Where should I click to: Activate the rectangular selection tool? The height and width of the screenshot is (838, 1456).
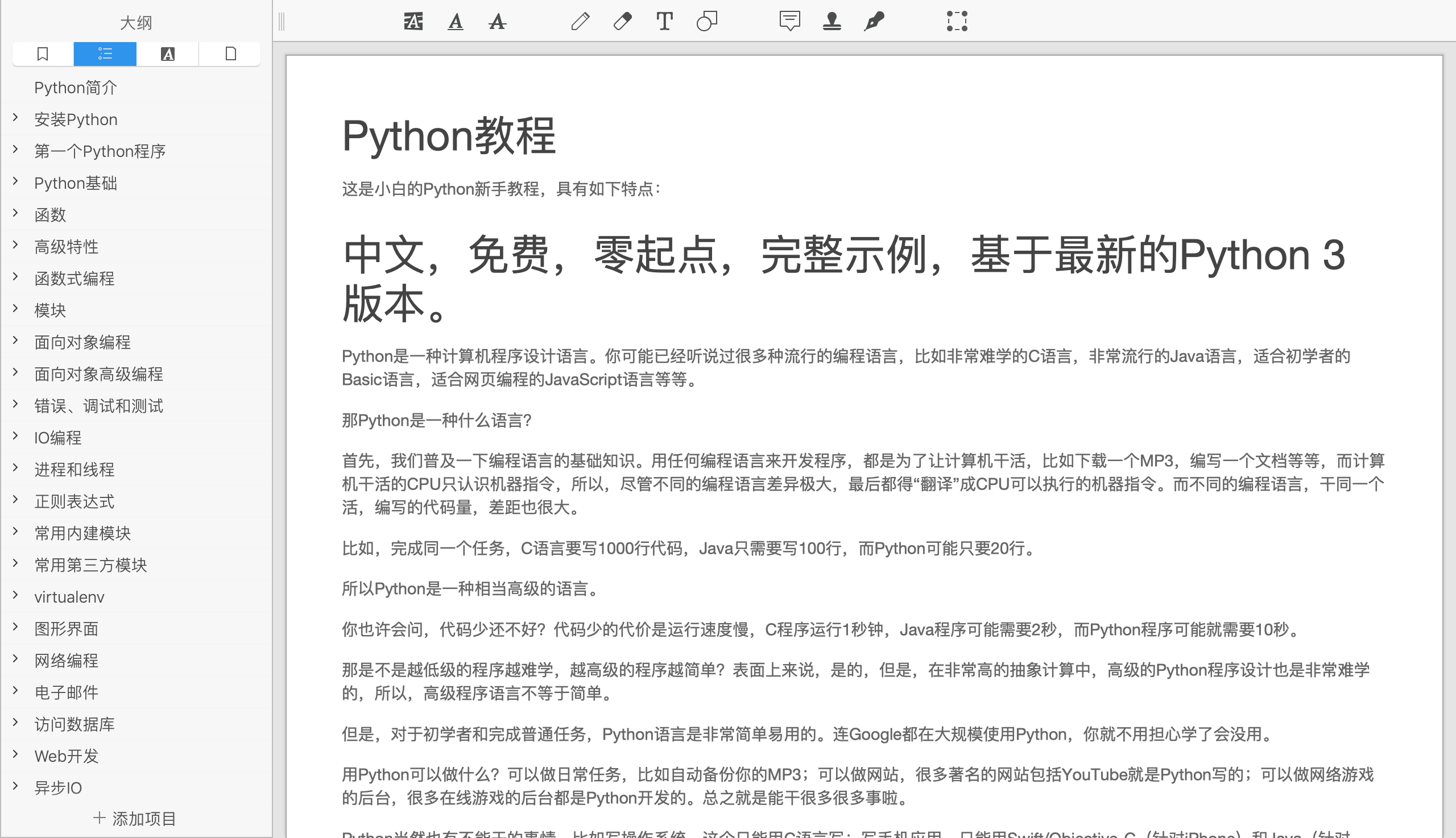(957, 21)
